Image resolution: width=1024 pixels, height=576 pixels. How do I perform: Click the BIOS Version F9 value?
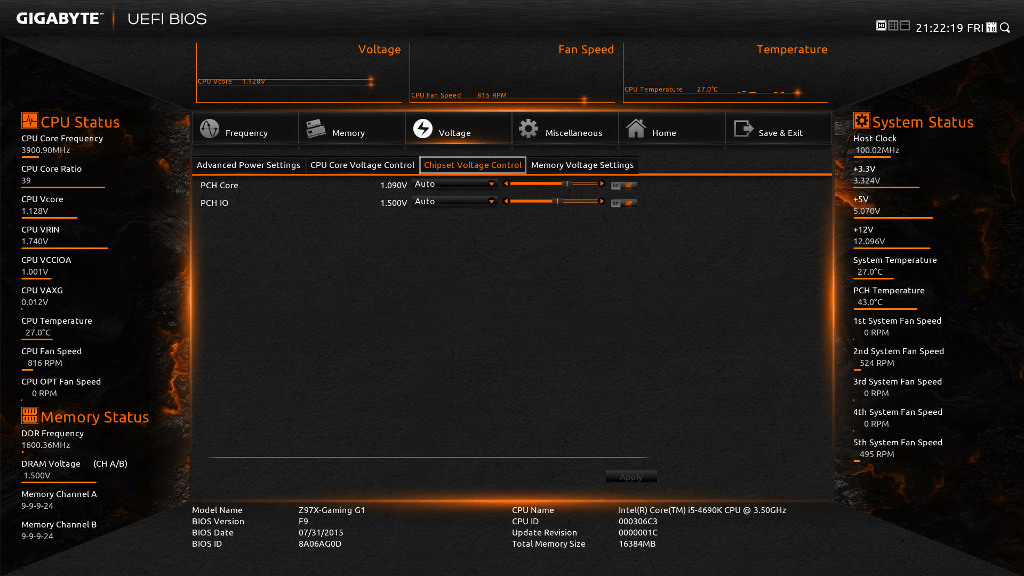(303, 522)
